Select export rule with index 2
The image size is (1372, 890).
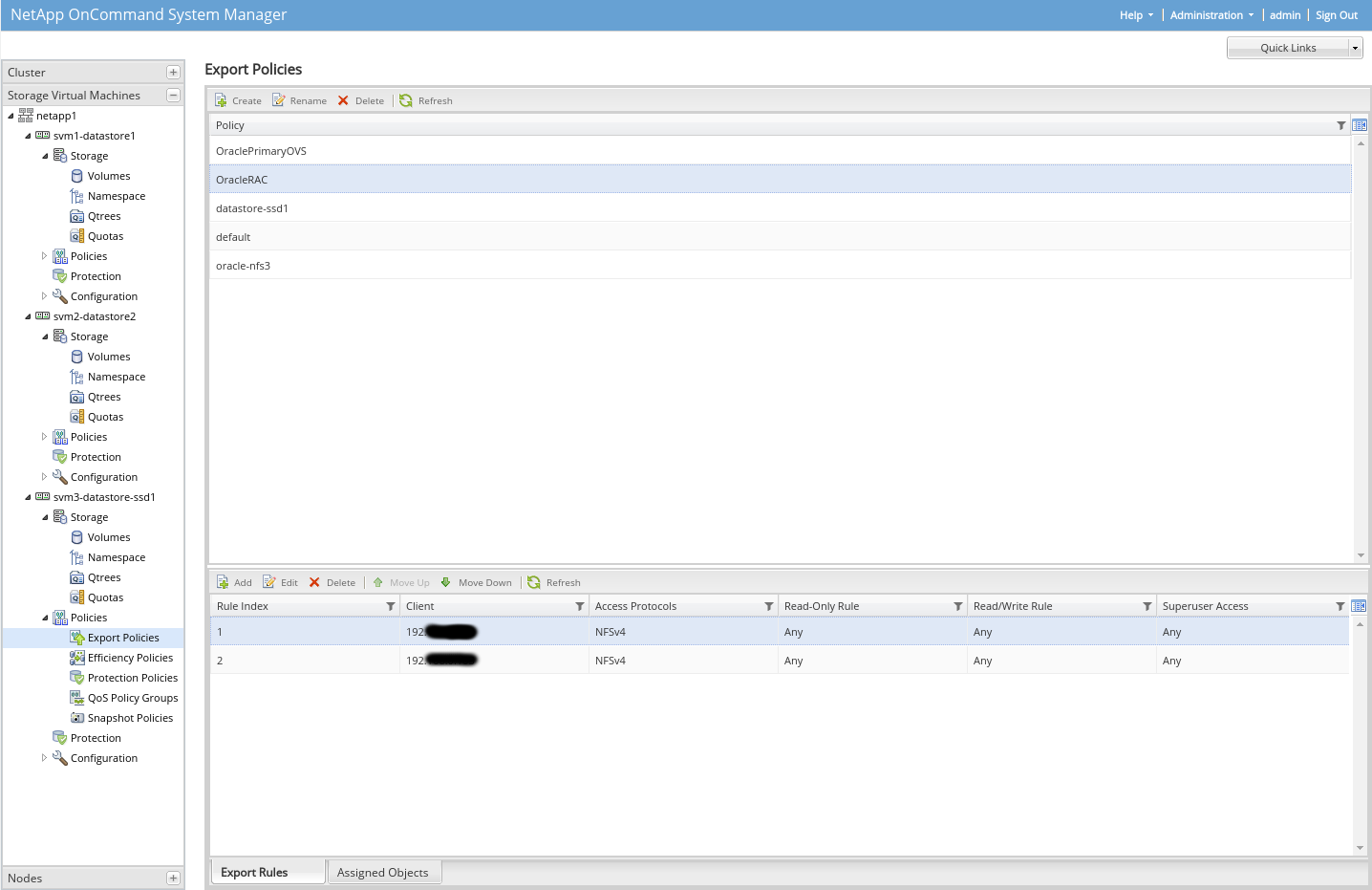[780, 661]
